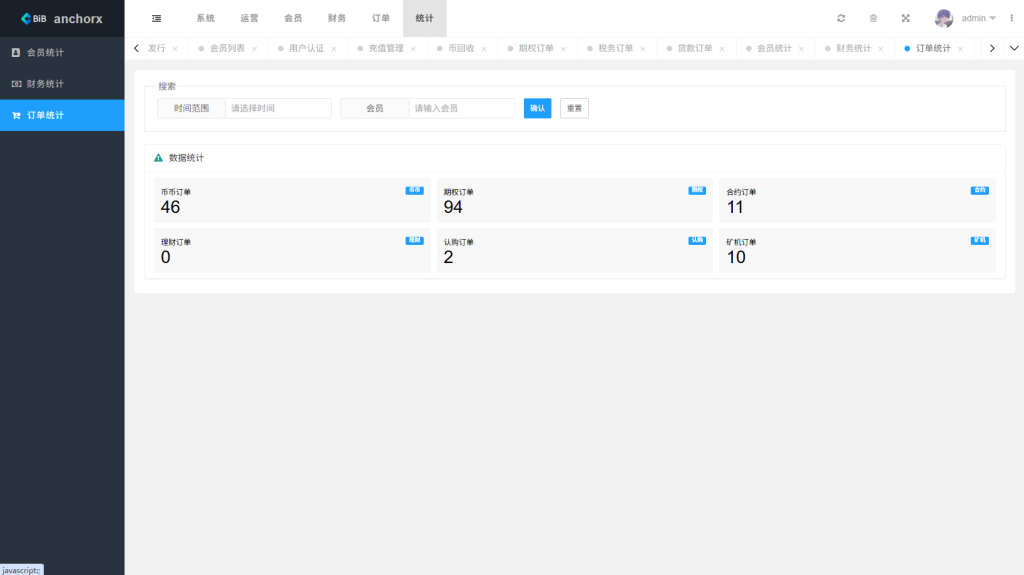Viewport: 1024px width, 575px height.
Task: Open the admin user dropdown
Action: click(978, 18)
